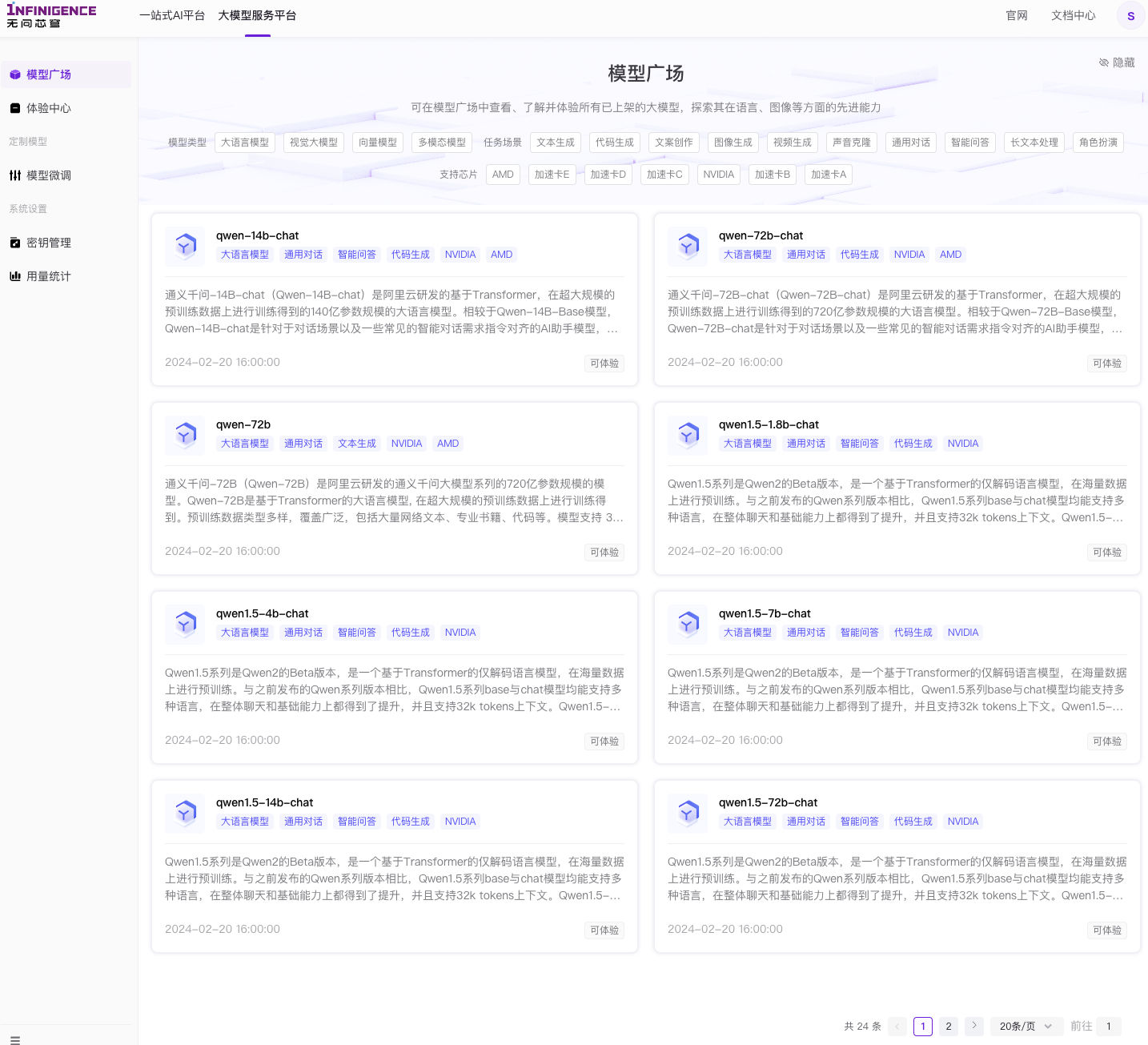1148x1045 pixels.
Task: Click AMD tag on qwen-72b-chat card
Action: tap(951, 255)
